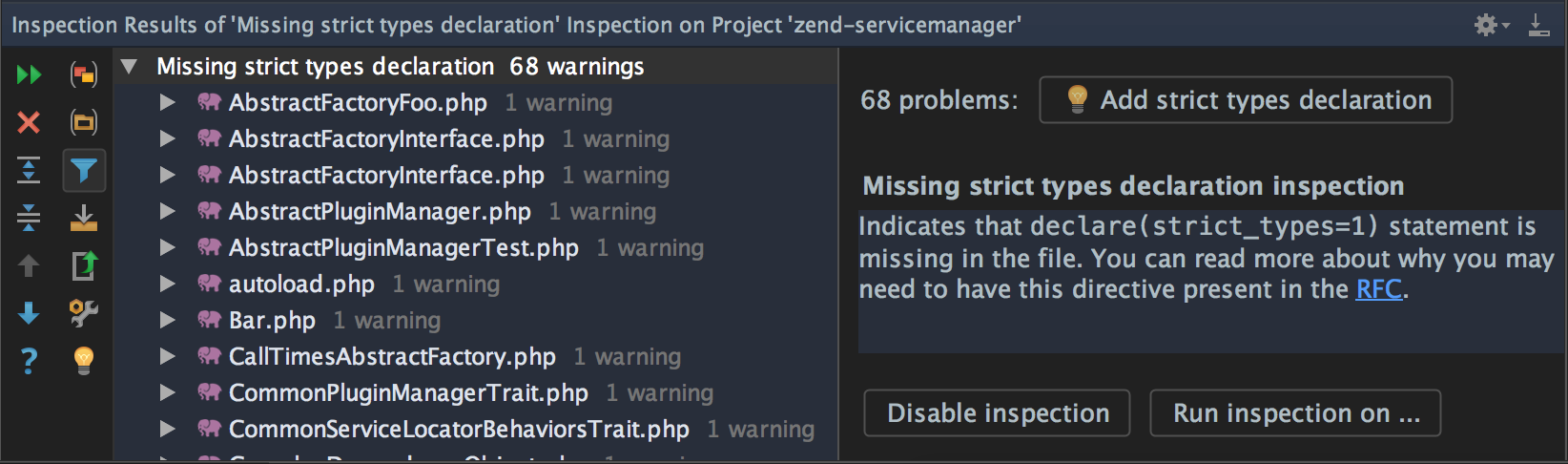Expand all tree nodes icon

(x=29, y=170)
